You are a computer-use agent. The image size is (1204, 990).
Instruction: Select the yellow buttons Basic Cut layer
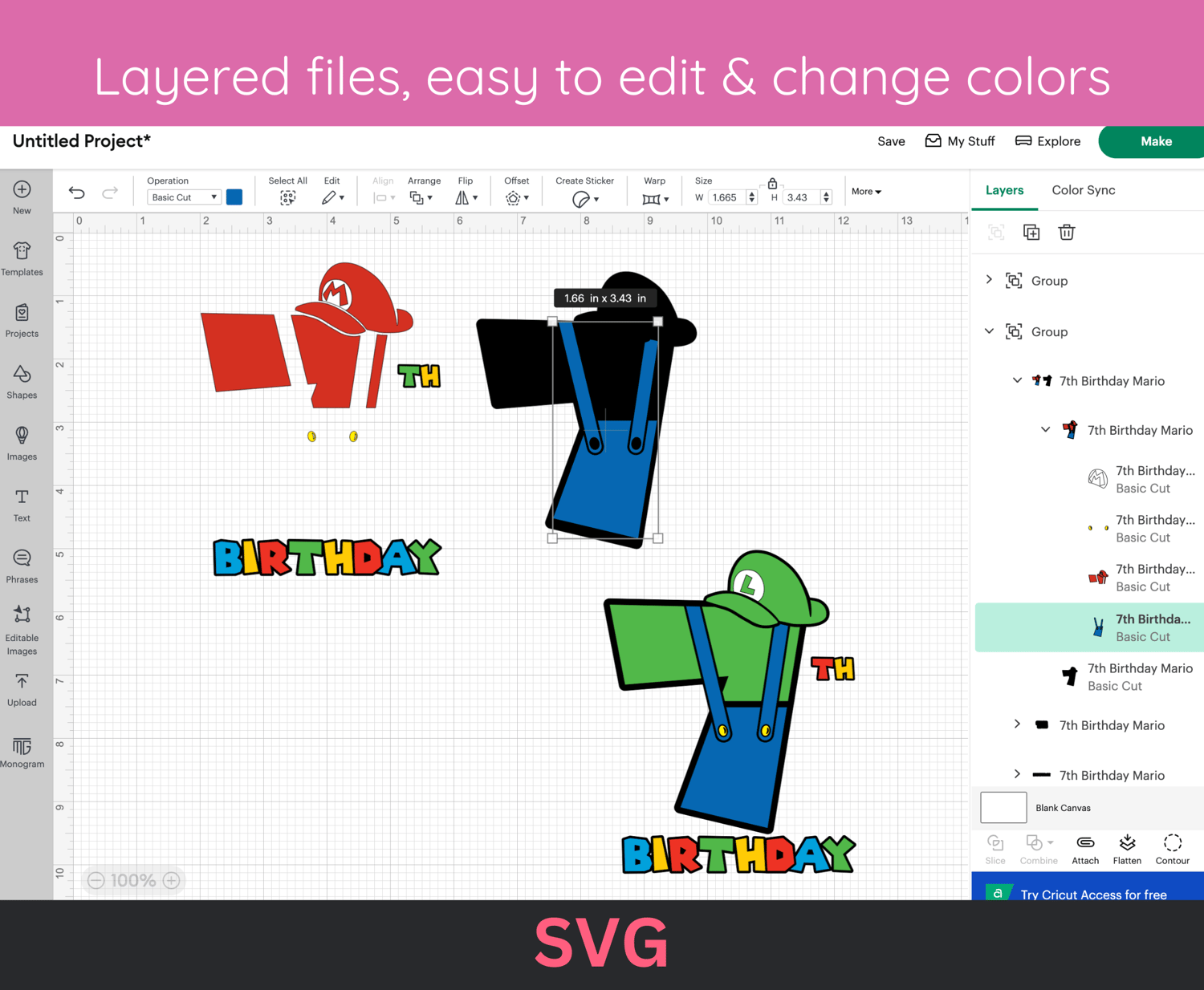click(1089, 529)
